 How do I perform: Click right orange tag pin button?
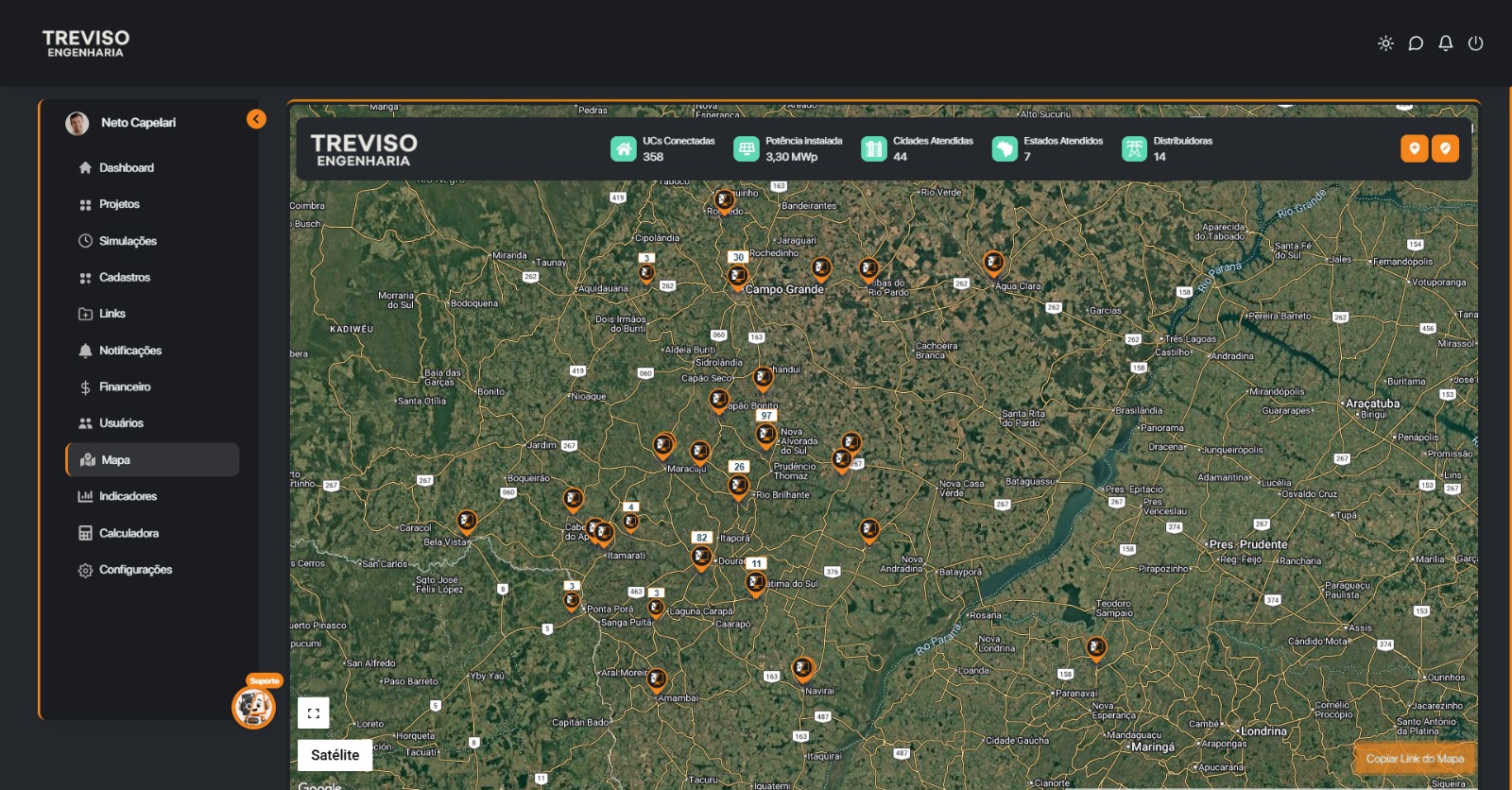click(x=1445, y=148)
